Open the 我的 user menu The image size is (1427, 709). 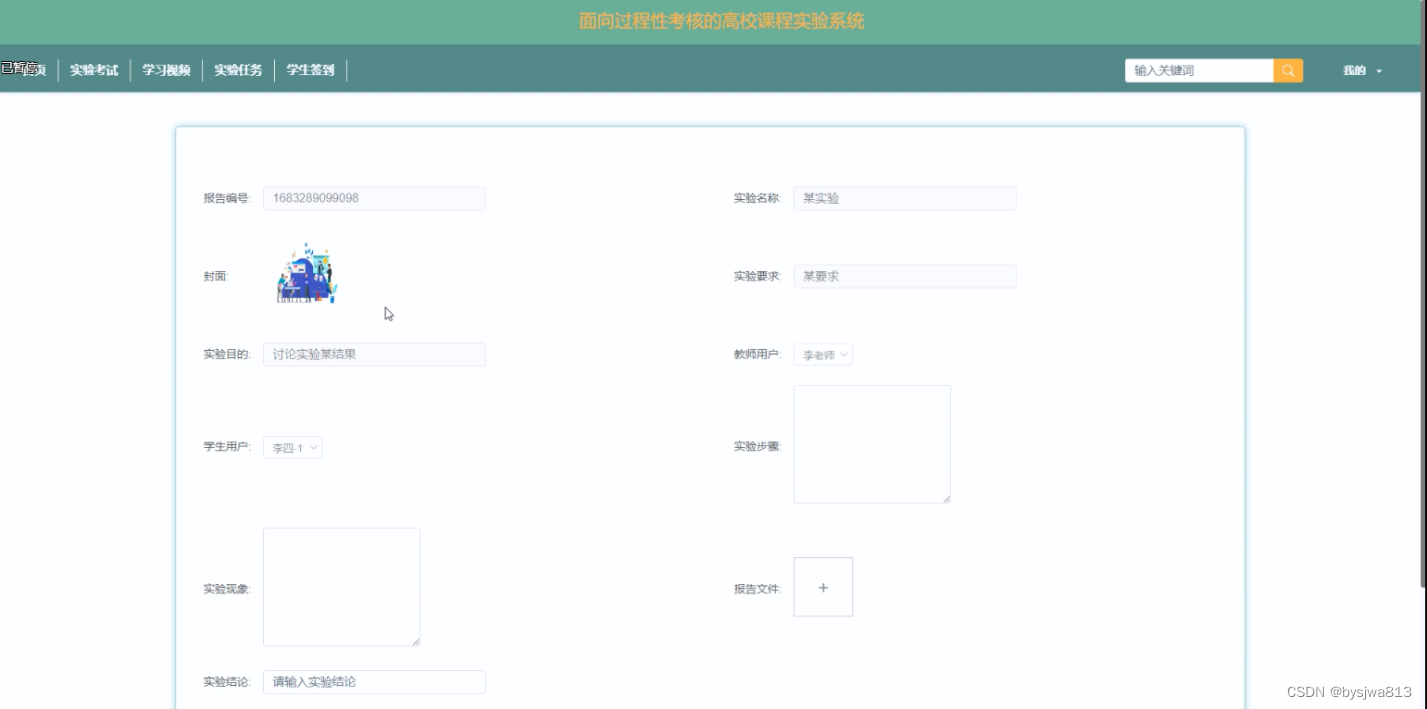(1362, 71)
